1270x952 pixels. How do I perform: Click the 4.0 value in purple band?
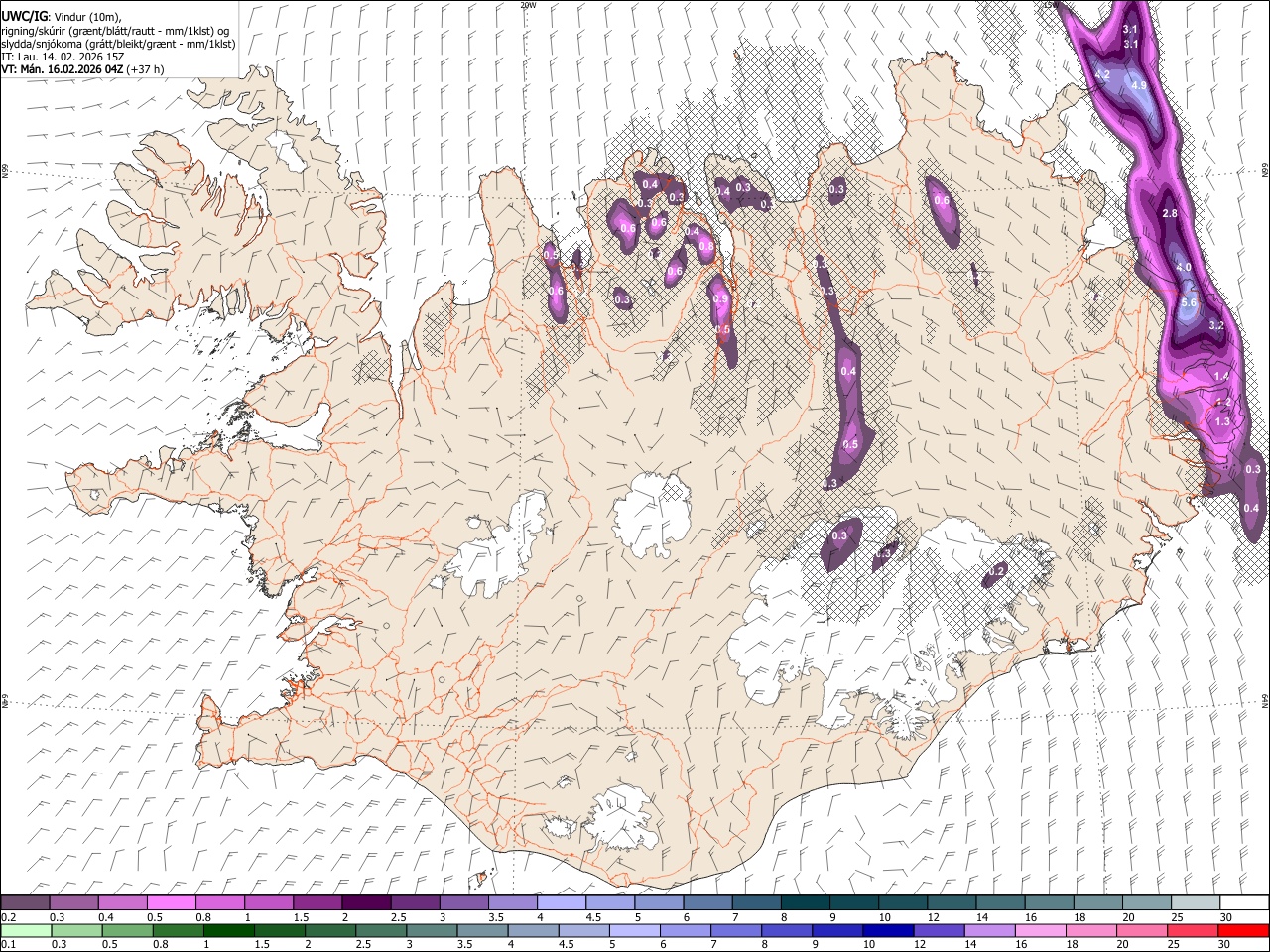coord(1184,268)
